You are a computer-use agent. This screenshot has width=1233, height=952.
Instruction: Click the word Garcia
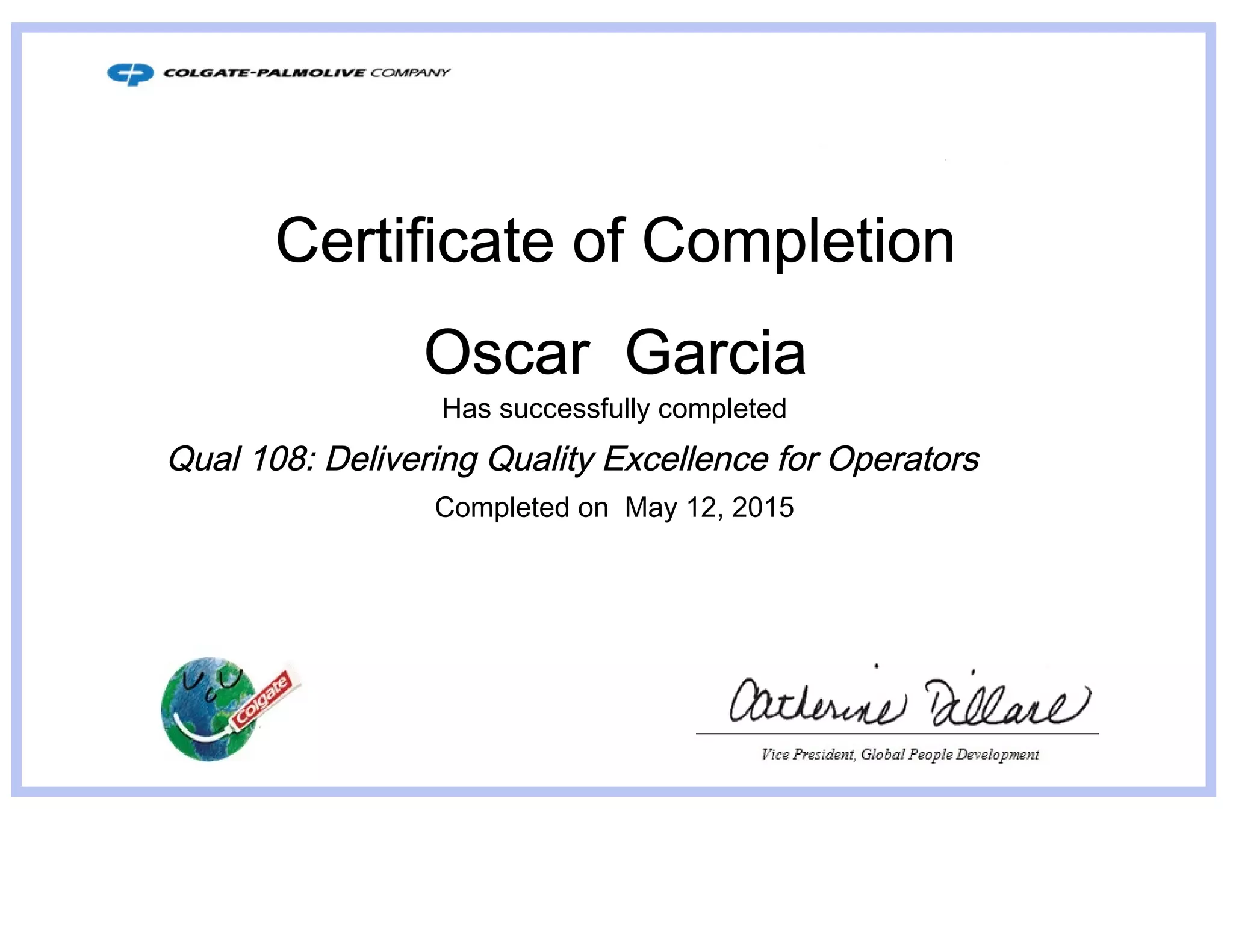pos(715,353)
